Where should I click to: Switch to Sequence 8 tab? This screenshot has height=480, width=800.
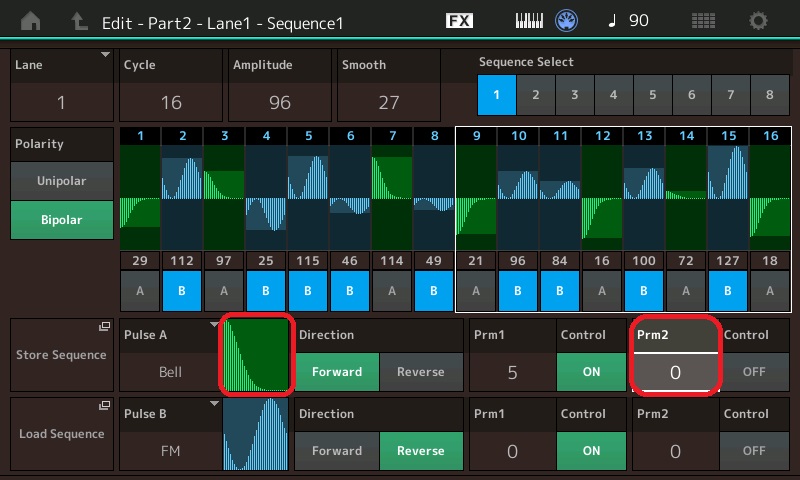tap(769, 95)
